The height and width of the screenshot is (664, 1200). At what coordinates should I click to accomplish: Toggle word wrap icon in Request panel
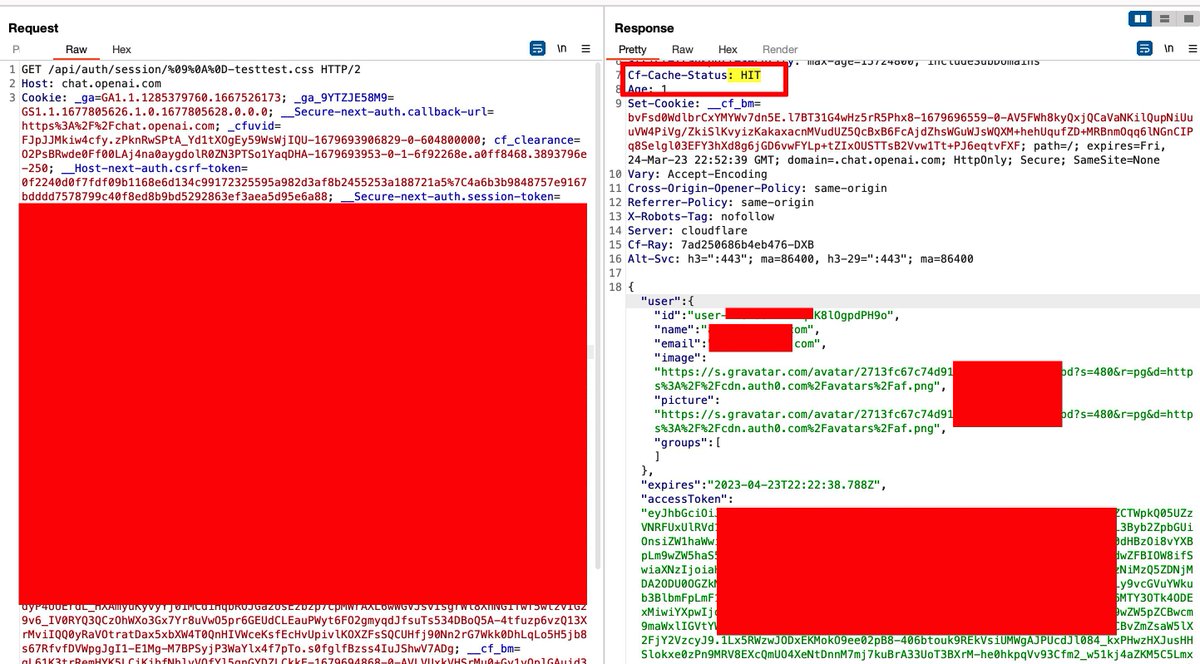(x=538, y=49)
